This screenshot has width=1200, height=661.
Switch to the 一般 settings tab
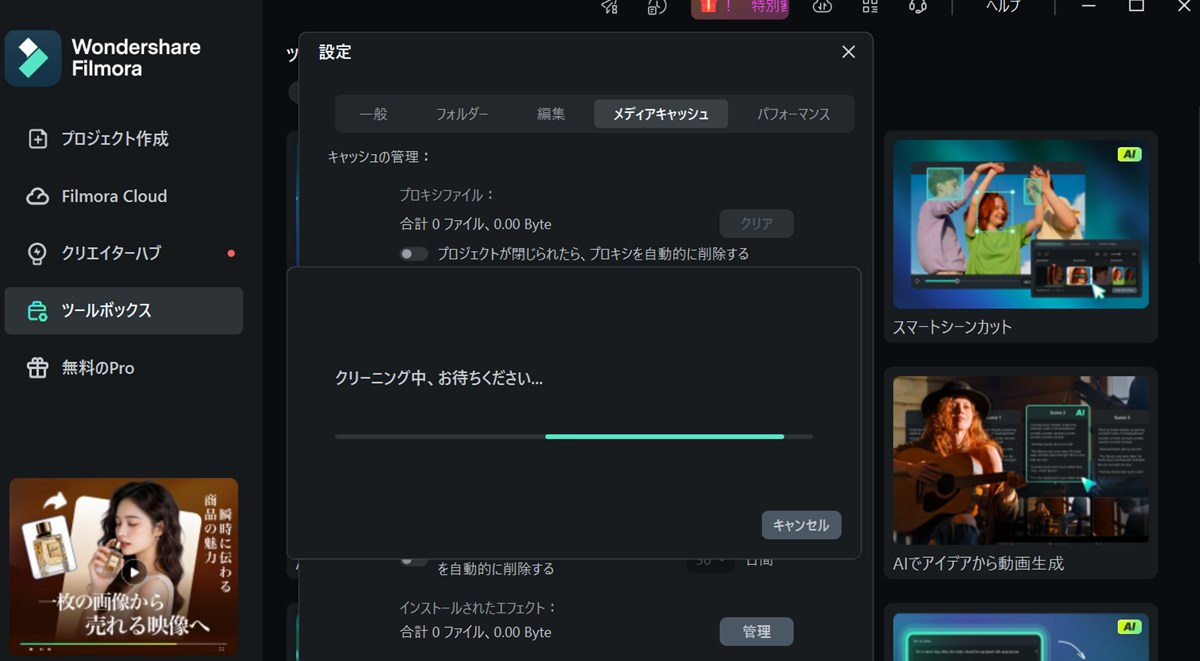click(x=373, y=114)
